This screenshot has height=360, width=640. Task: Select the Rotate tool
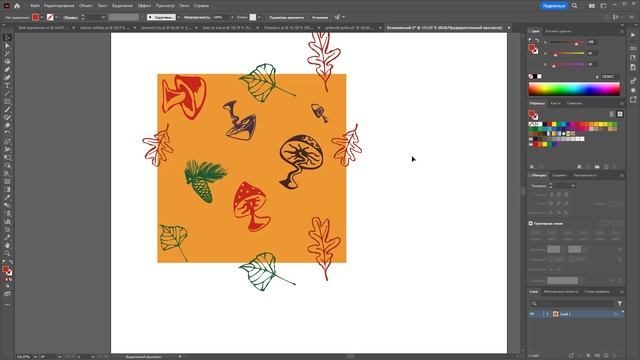pyautogui.click(x=7, y=133)
